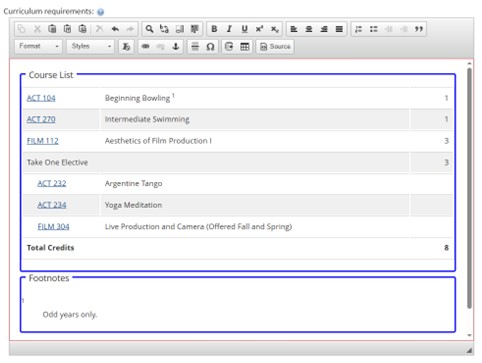
Task: Click Aesthetics of Film Production I text
Action: [158, 141]
